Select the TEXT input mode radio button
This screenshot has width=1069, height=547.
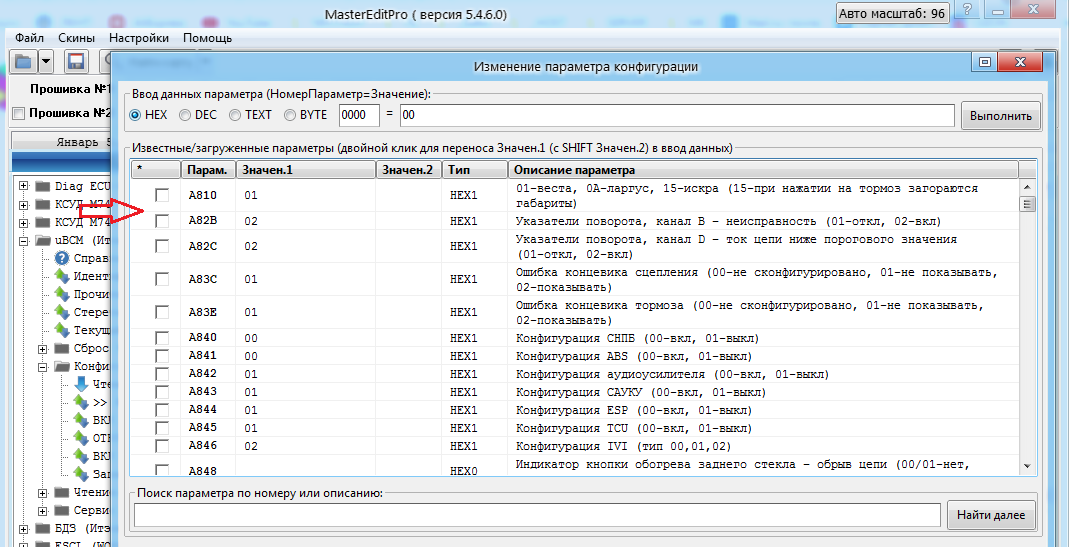pos(236,115)
